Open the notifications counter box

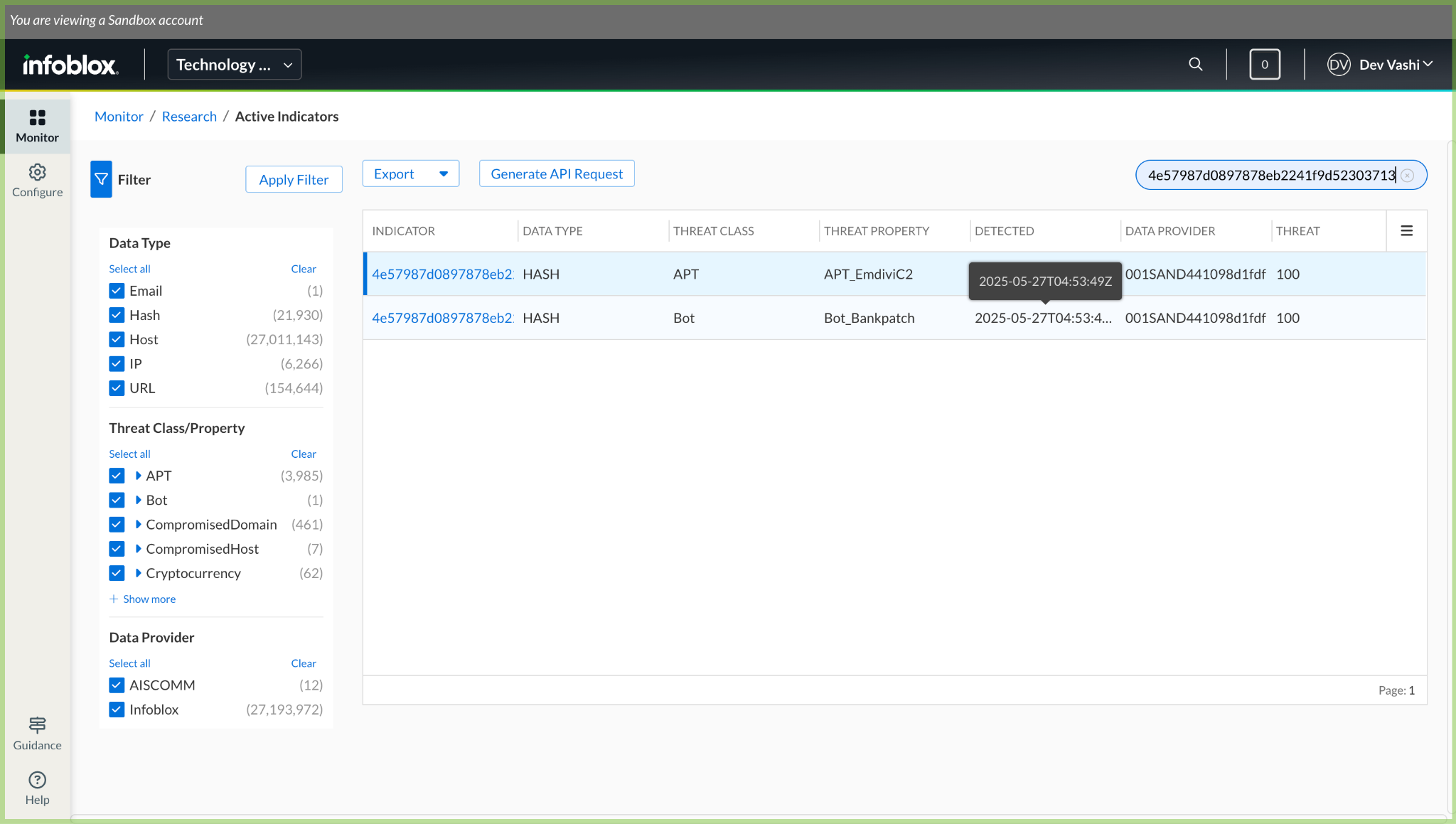tap(1265, 65)
